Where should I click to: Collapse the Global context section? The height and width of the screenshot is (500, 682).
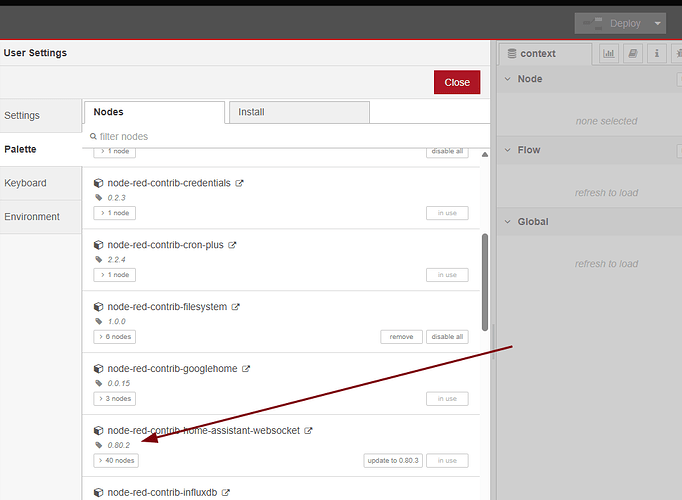508,222
